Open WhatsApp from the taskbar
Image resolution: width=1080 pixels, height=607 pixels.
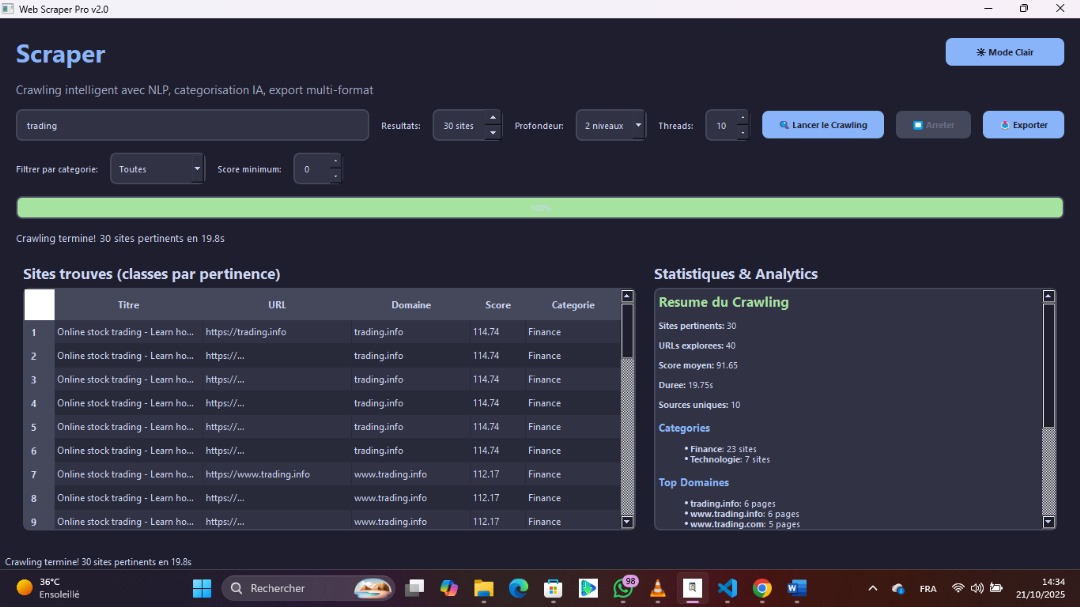coord(624,588)
